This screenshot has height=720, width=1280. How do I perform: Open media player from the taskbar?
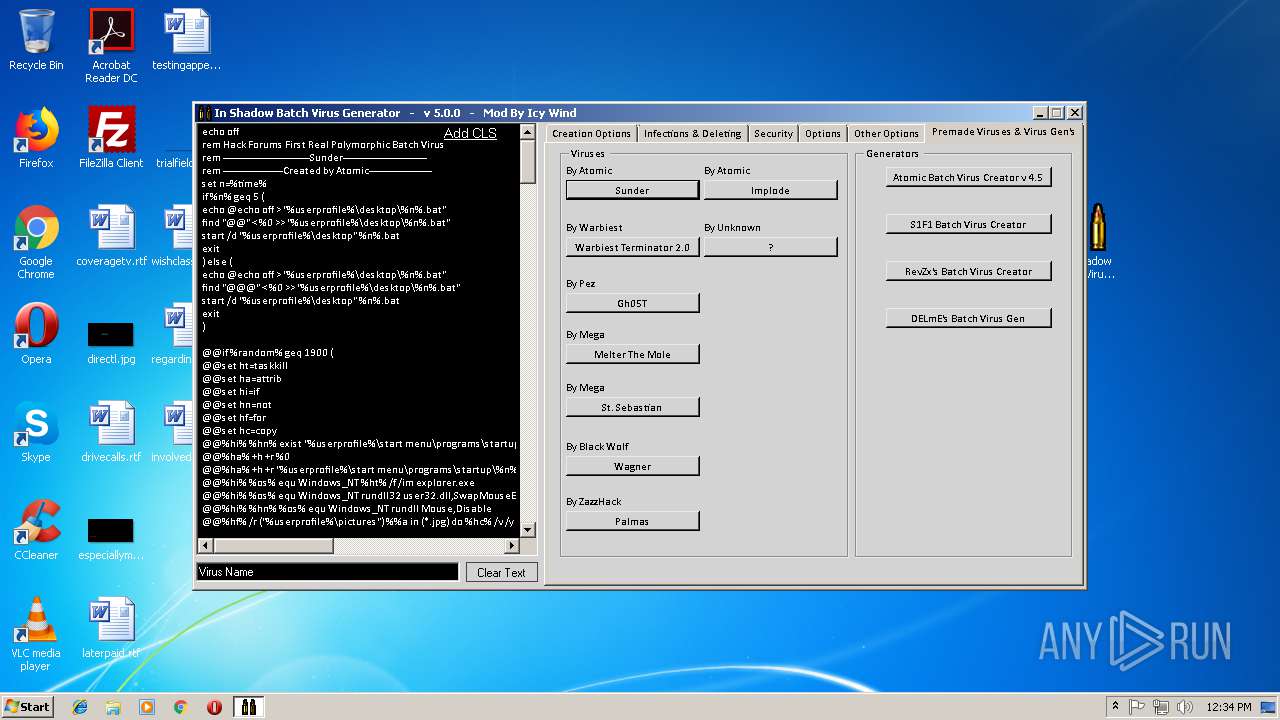[x=147, y=707]
